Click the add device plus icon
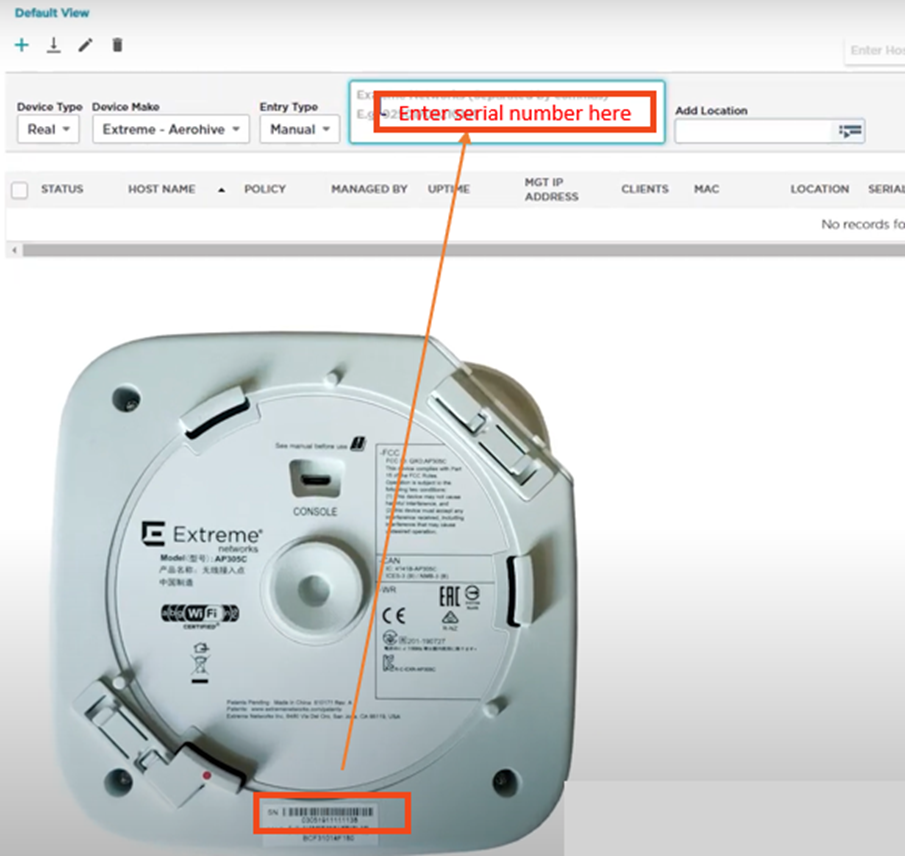 pos(21,45)
